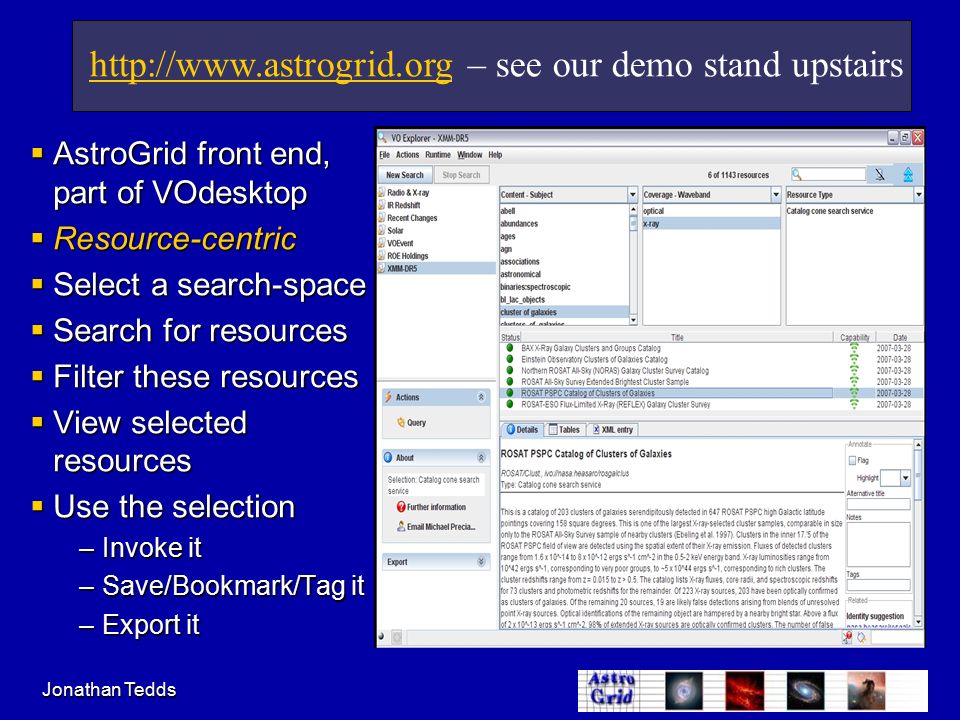
Task: Click the Actions panel lightning icon
Action: point(388,397)
